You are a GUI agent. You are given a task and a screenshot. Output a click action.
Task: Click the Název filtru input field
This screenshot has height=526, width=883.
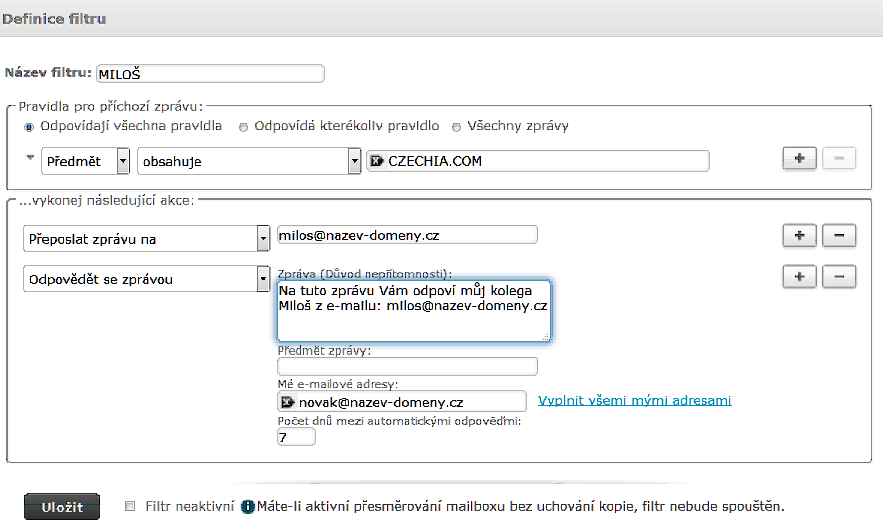tap(210, 73)
